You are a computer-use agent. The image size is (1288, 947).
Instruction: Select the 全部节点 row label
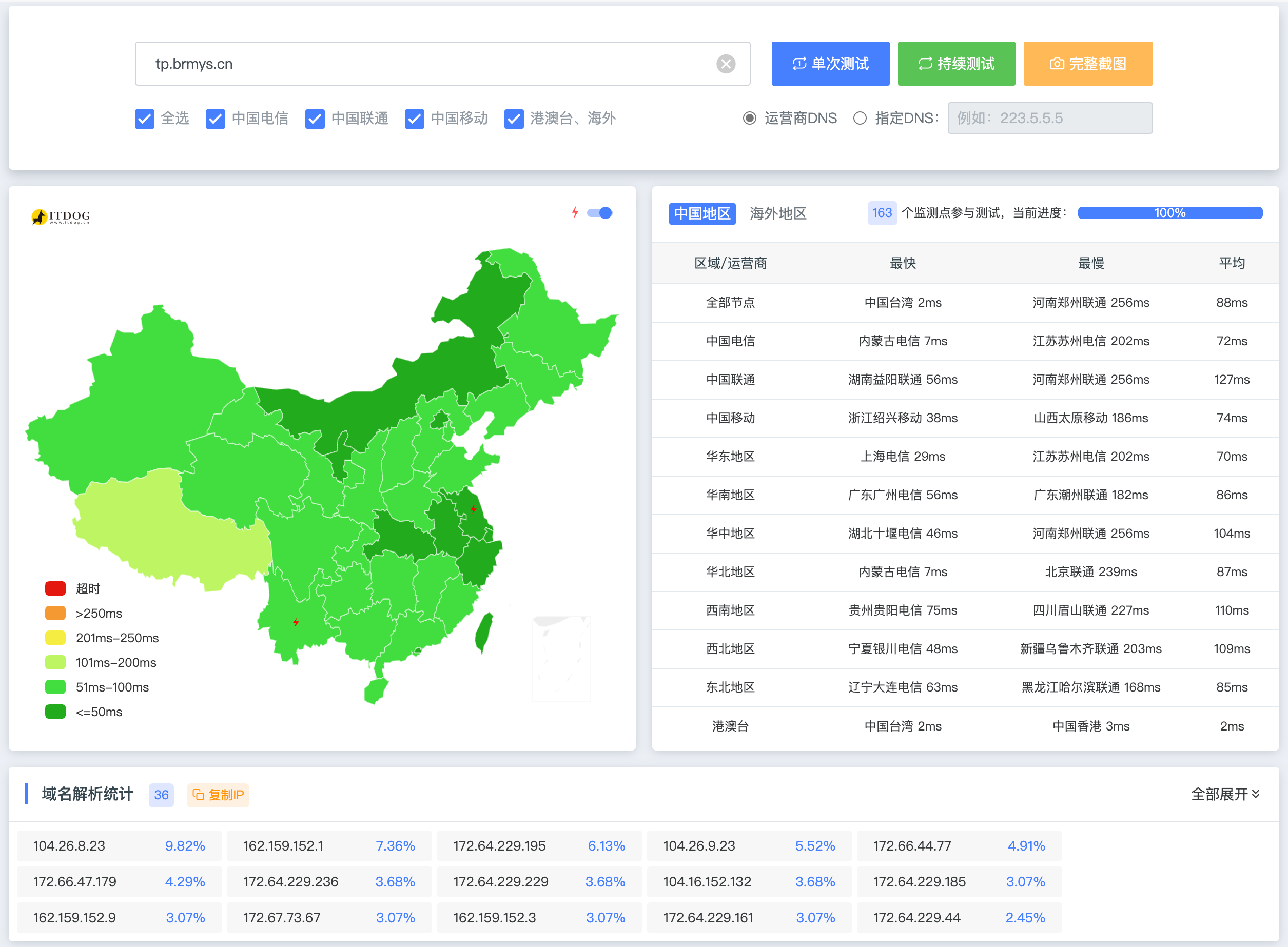coord(730,303)
